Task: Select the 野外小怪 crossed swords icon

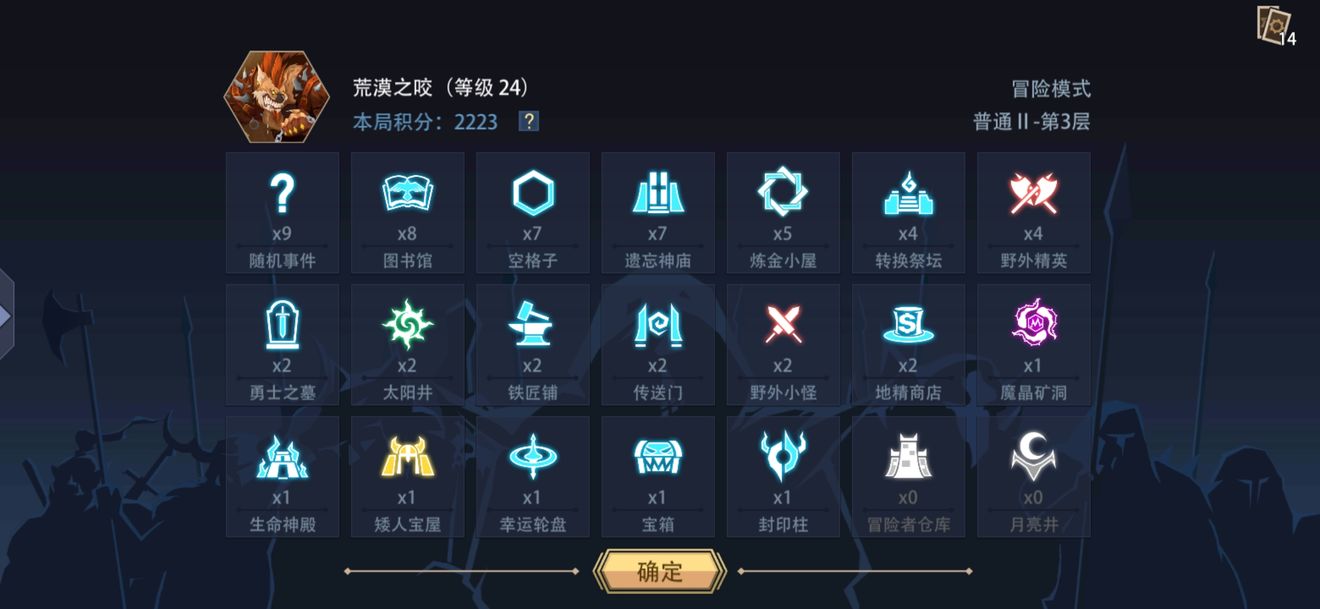Action: point(783,325)
